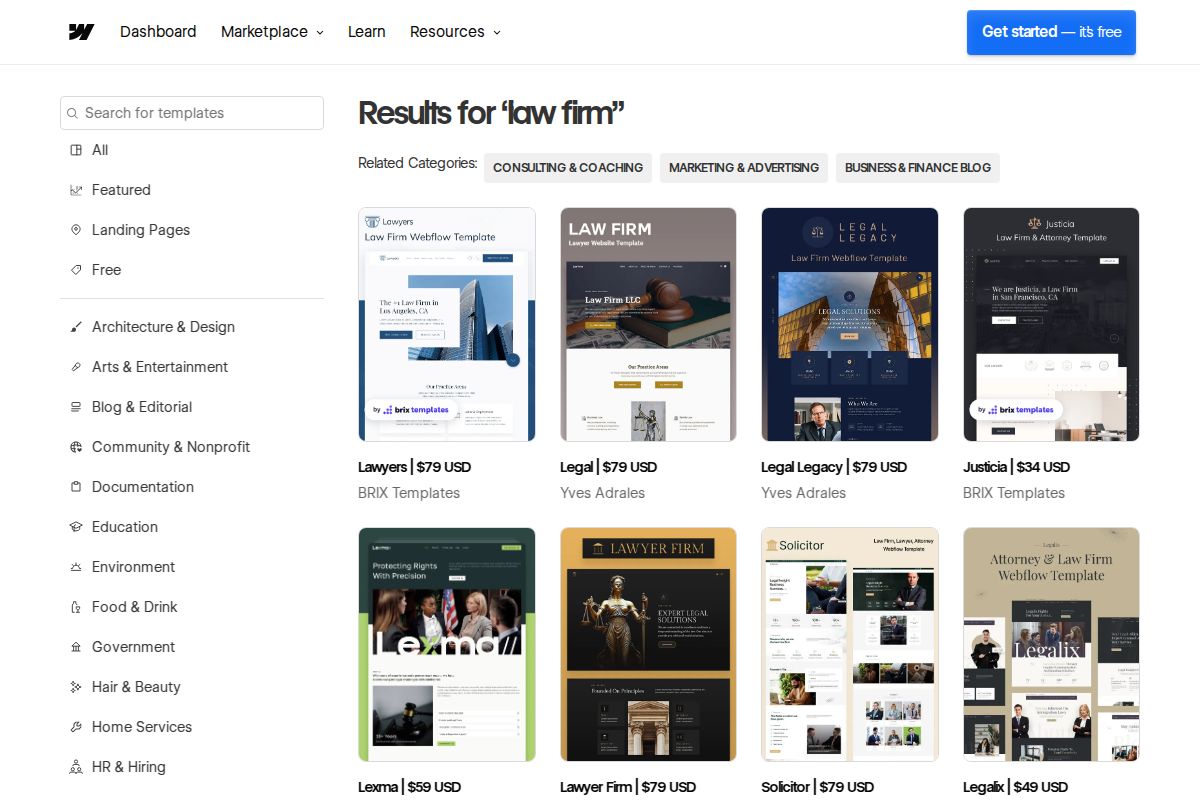This screenshot has width=1200, height=800.
Task: Open the Legal Legacy template thumbnail
Action: click(x=849, y=324)
